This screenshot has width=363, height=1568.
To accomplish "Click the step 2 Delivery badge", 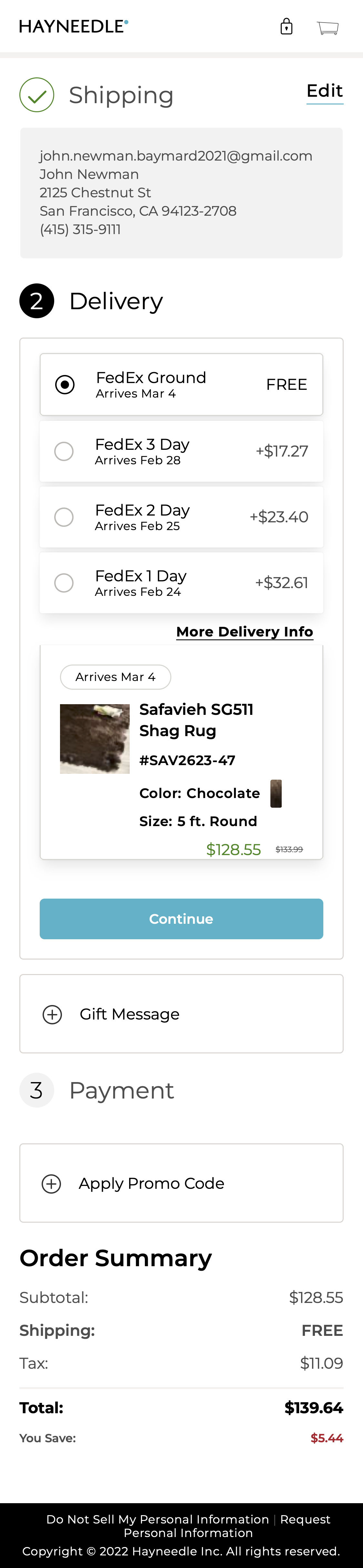I will [36, 300].
